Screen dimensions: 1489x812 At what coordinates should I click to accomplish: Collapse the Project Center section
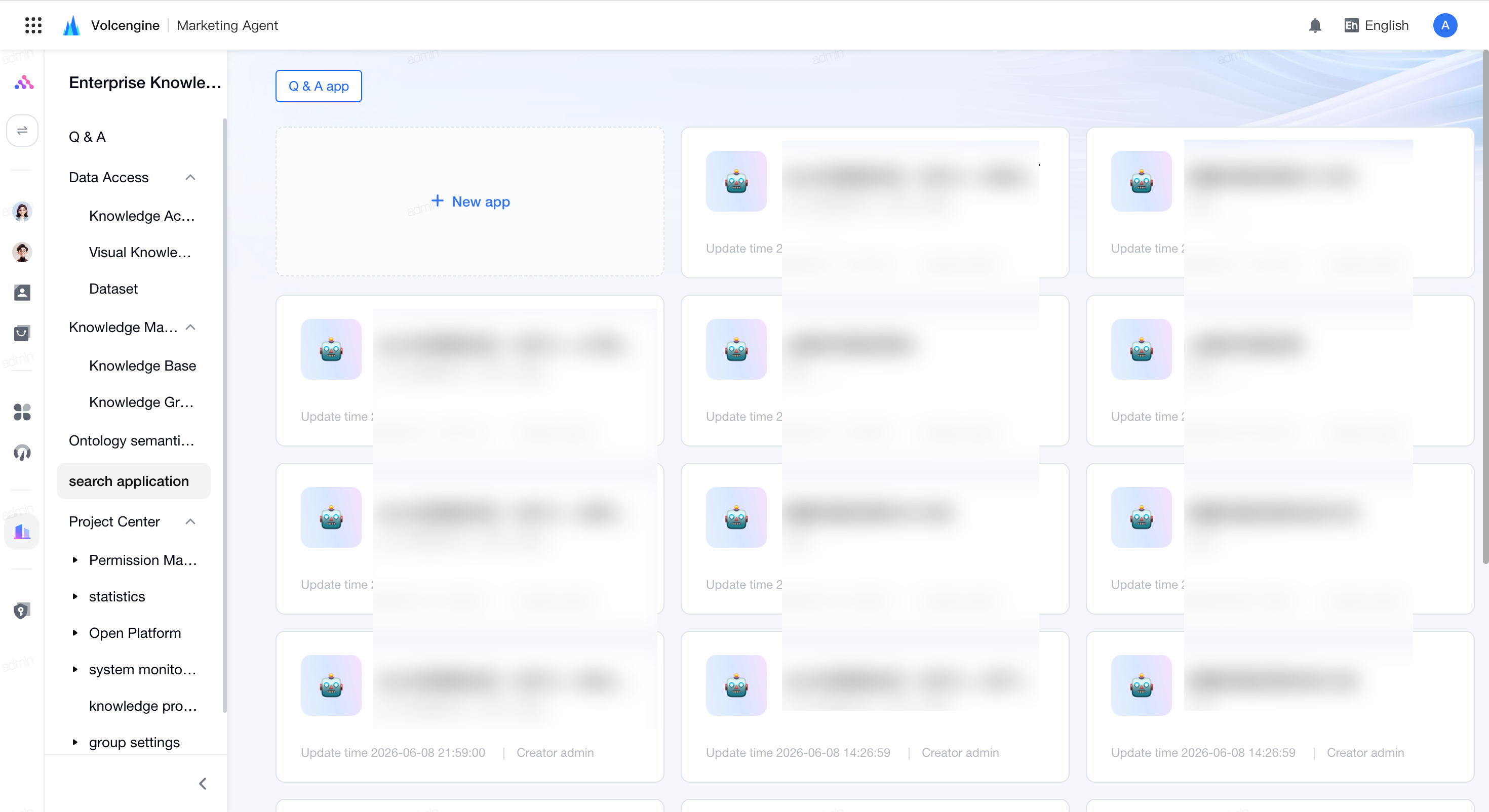[190, 521]
